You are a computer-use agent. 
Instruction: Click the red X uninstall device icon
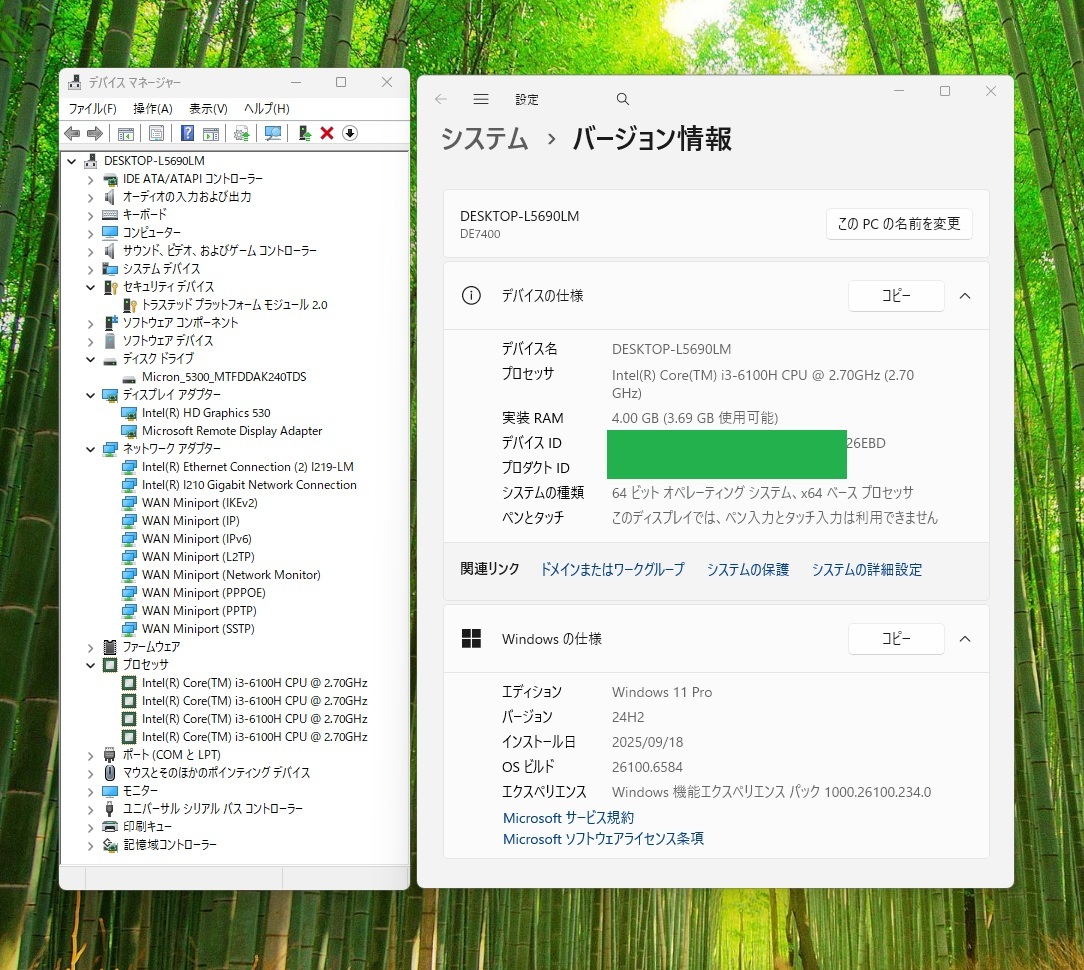pos(327,133)
